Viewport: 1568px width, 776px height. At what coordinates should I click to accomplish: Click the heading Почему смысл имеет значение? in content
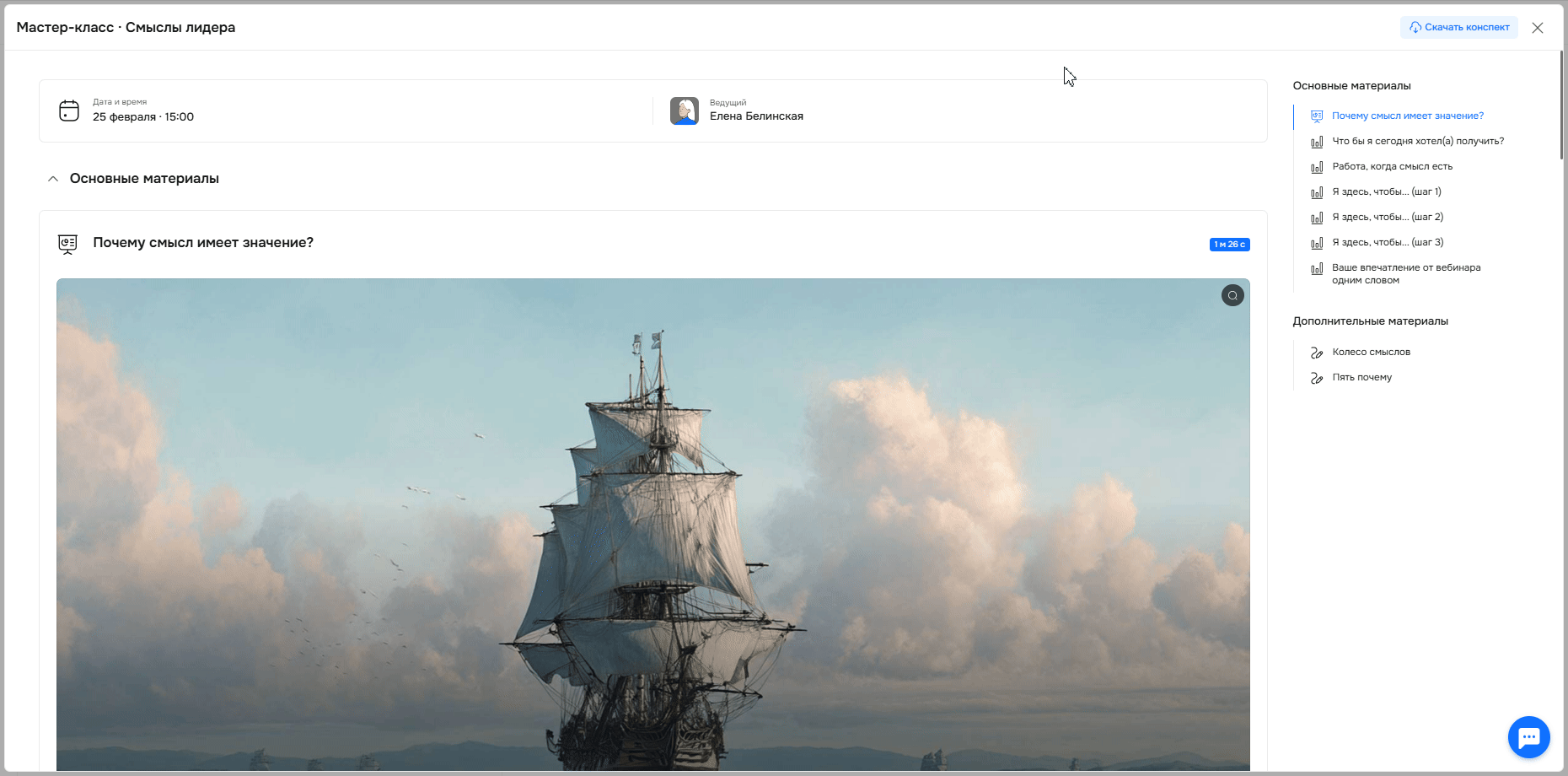pos(203,243)
